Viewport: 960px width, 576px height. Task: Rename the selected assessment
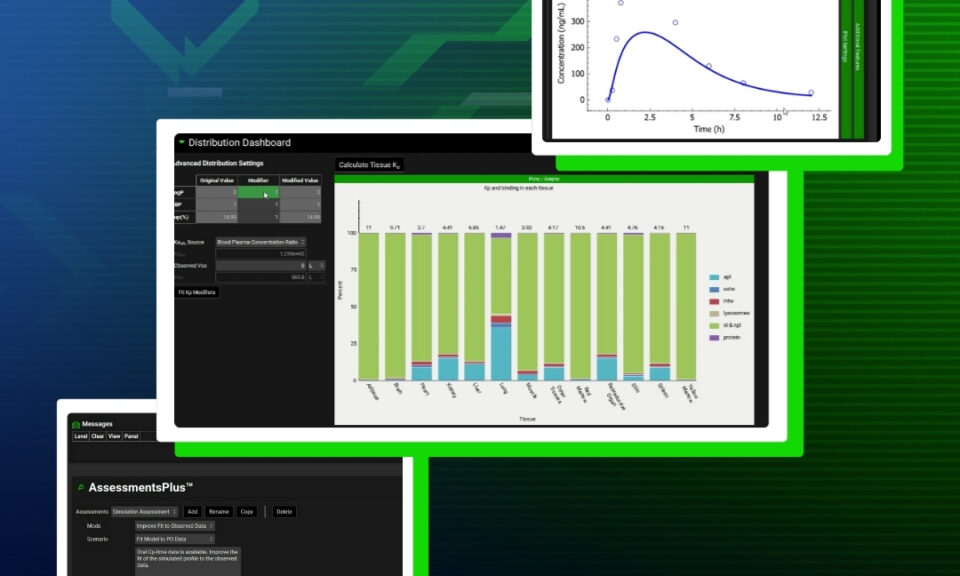(x=219, y=511)
